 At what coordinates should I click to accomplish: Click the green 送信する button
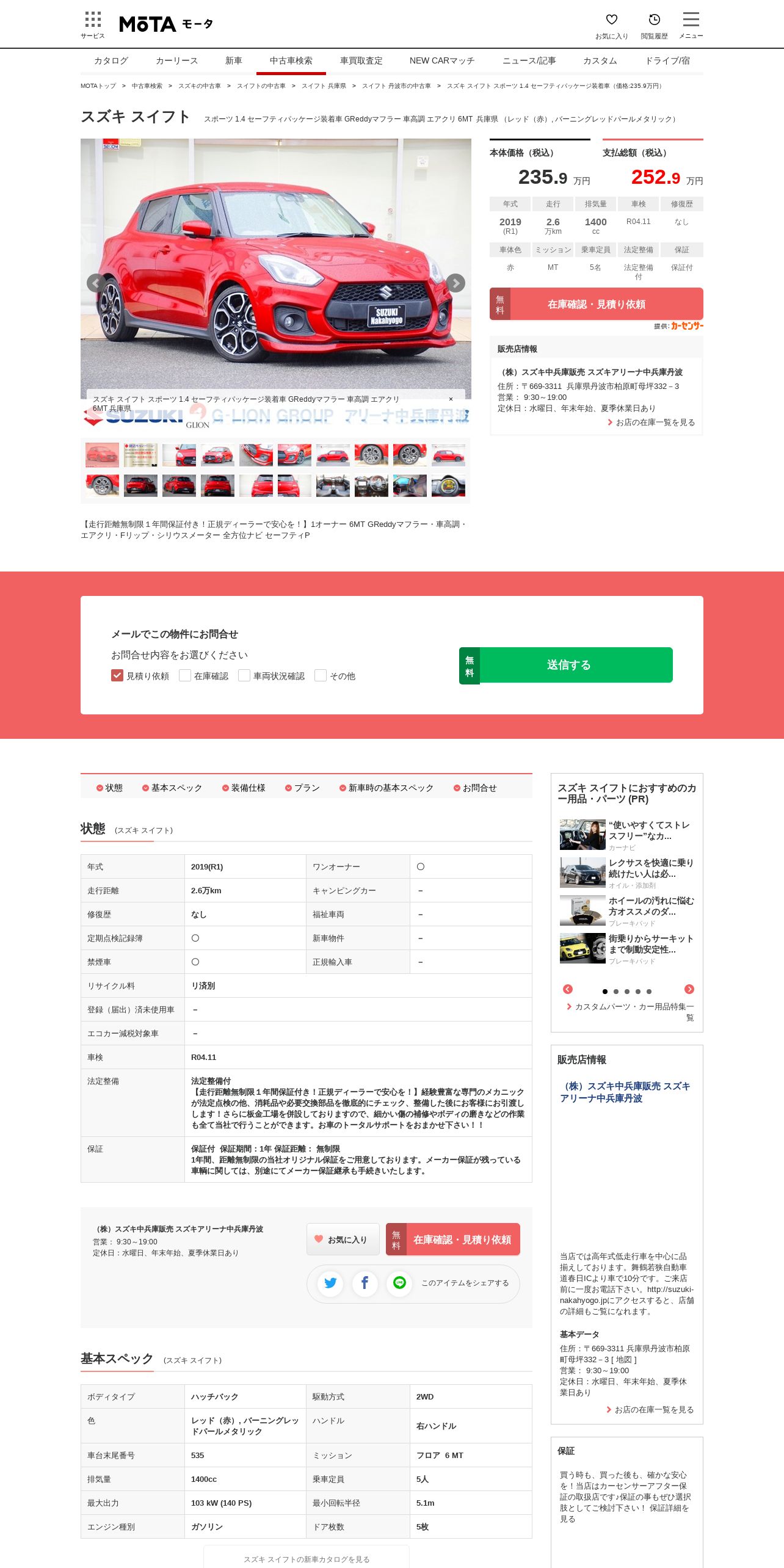coord(566,665)
